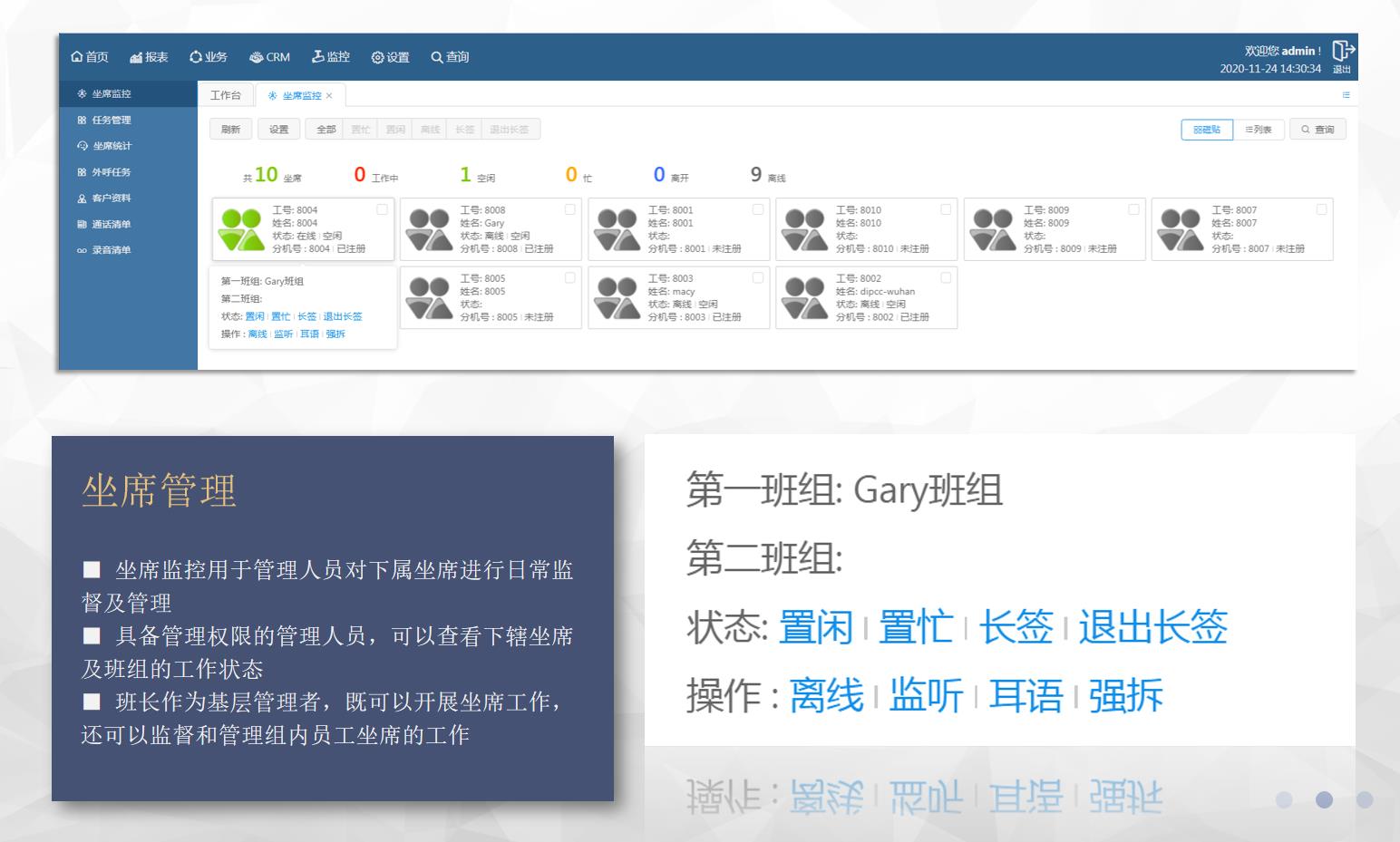The width and height of the screenshot is (1400, 842).
Task: Click the grey agent icon of seat 8008
Action: [430, 229]
